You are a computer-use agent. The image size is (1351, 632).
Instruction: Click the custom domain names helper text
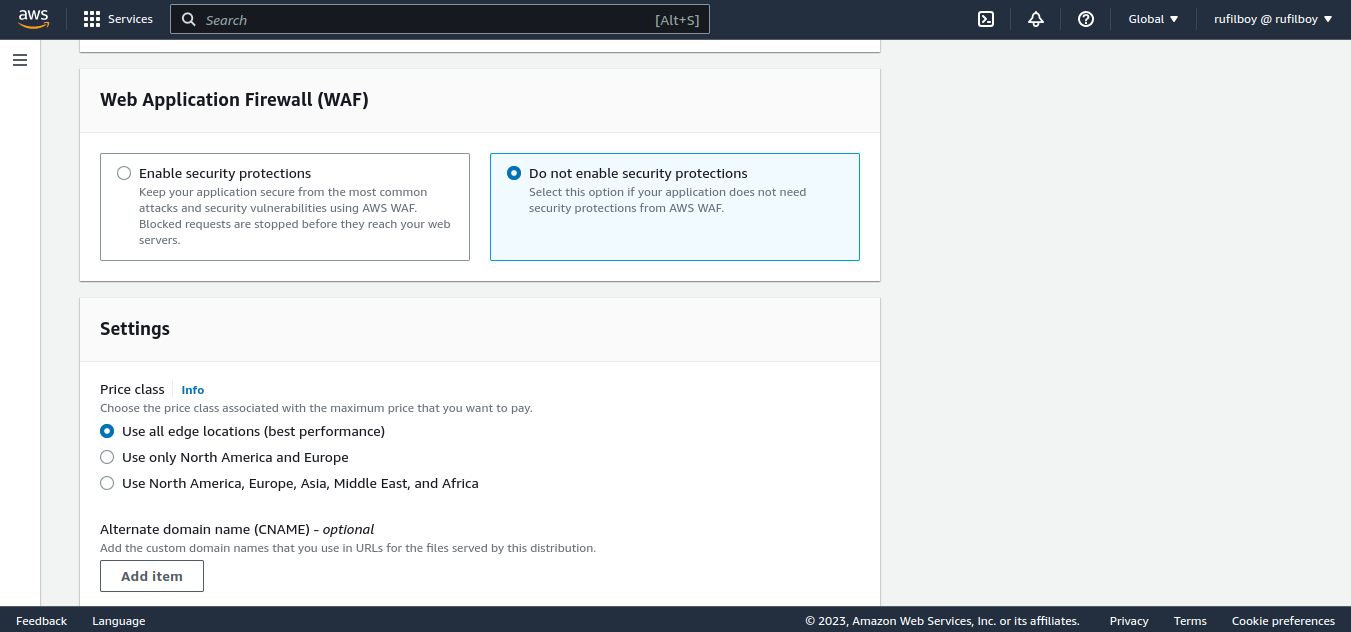348,548
